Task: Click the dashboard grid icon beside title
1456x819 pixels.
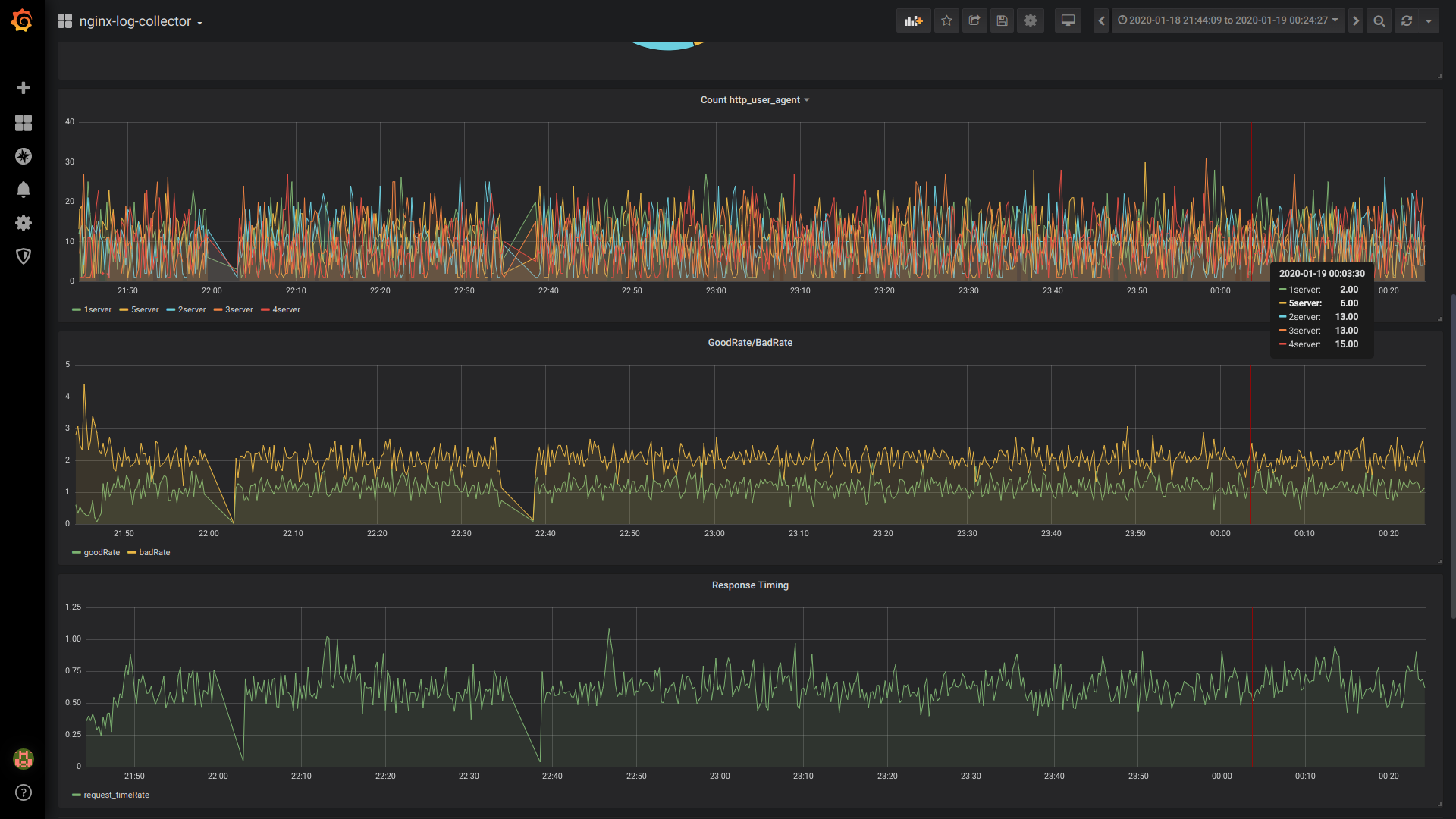Action: pos(64,21)
